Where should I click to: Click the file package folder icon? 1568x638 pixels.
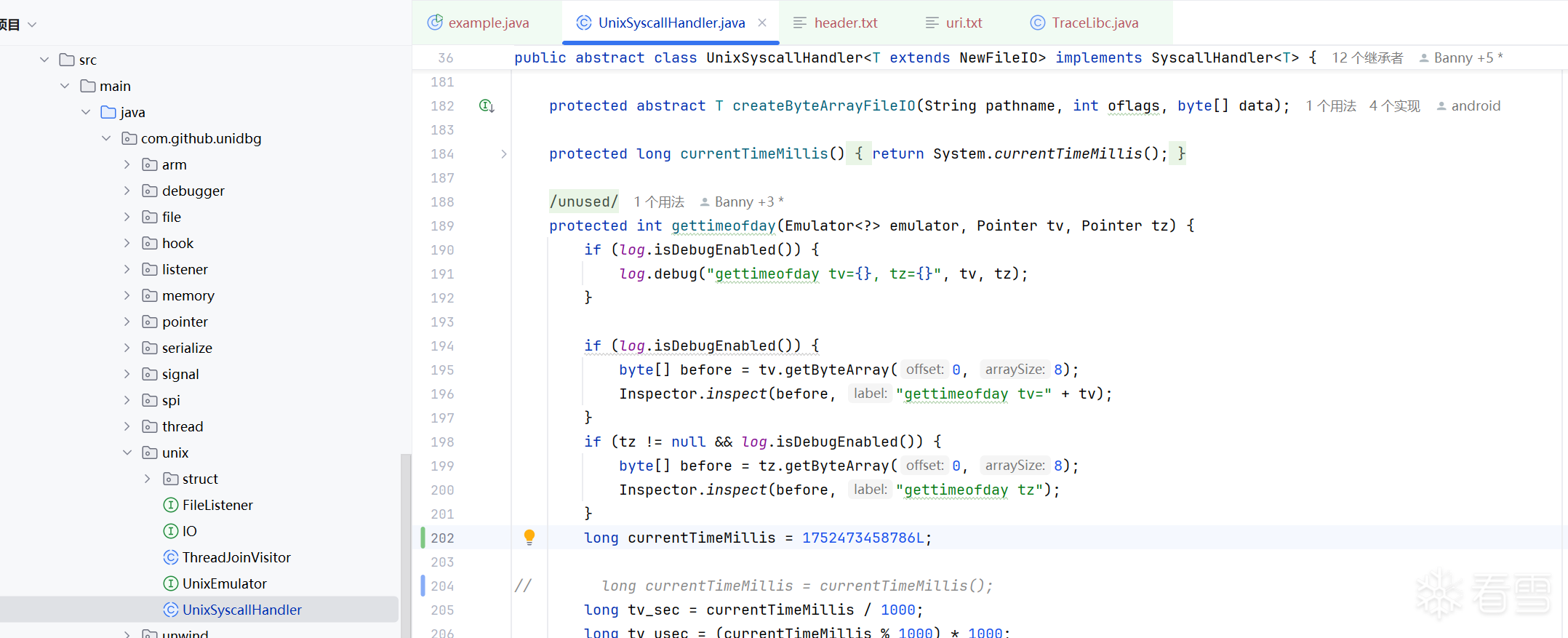150,217
